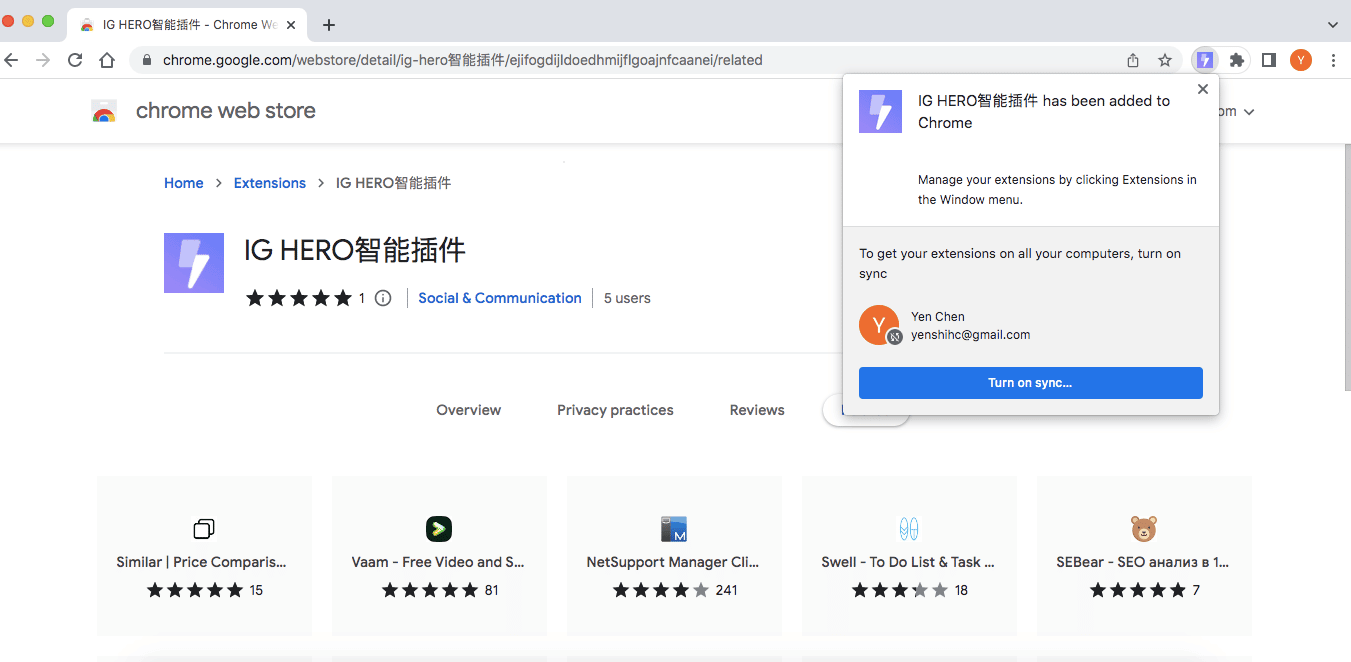Open the Extensions puzzle-piece menu

point(1237,60)
